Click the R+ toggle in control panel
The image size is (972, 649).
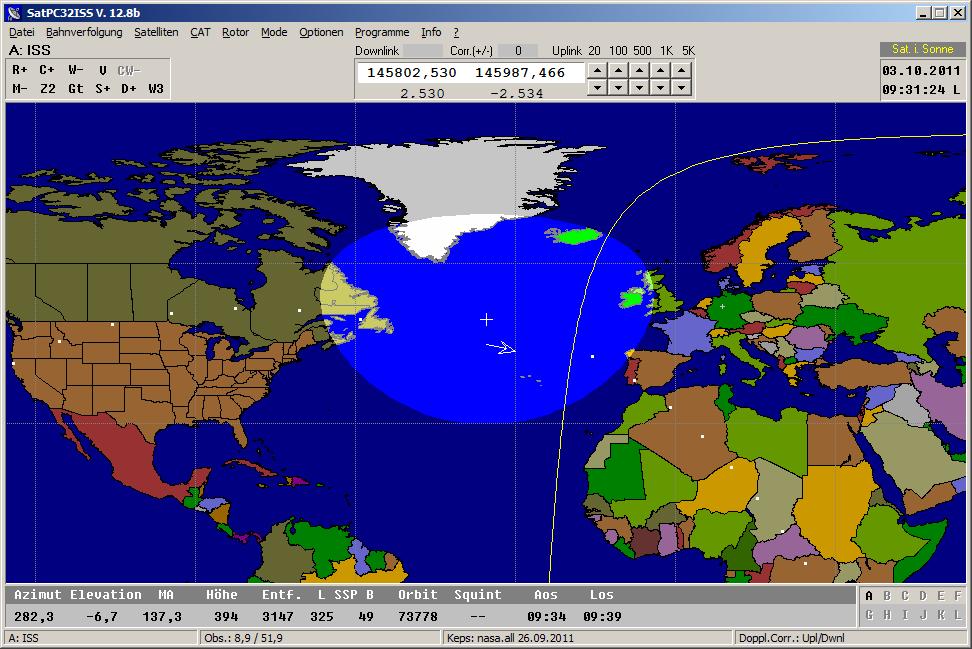pyautogui.click(x=20, y=70)
